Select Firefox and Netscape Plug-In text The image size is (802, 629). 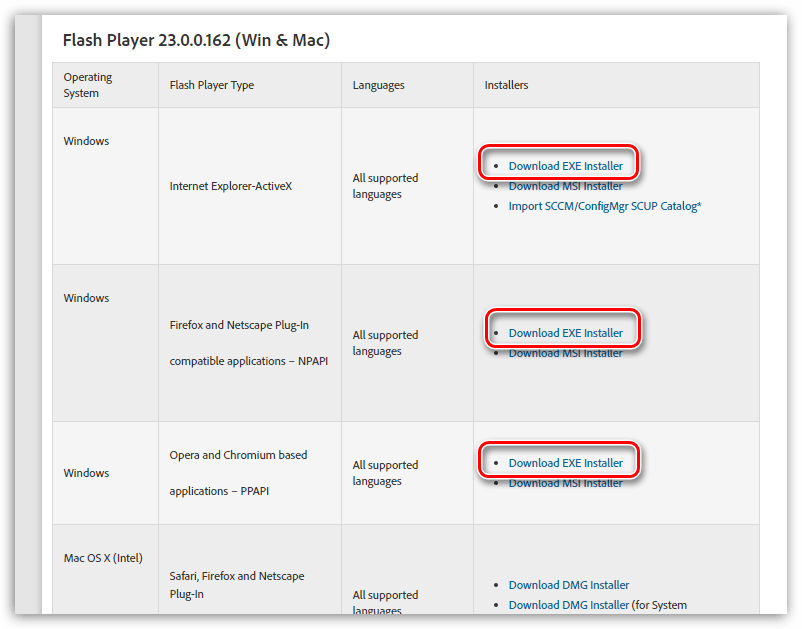tap(239, 325)
